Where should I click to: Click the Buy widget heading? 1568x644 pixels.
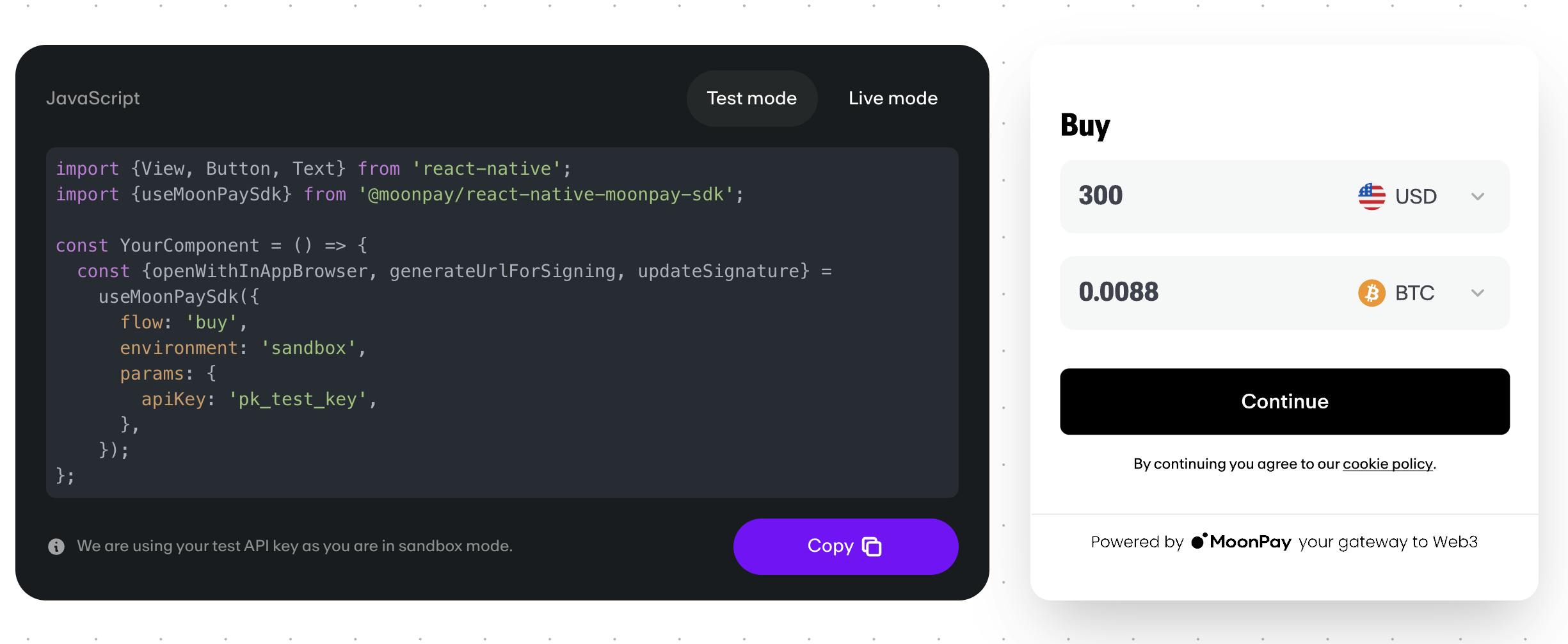pos(1085,125)
